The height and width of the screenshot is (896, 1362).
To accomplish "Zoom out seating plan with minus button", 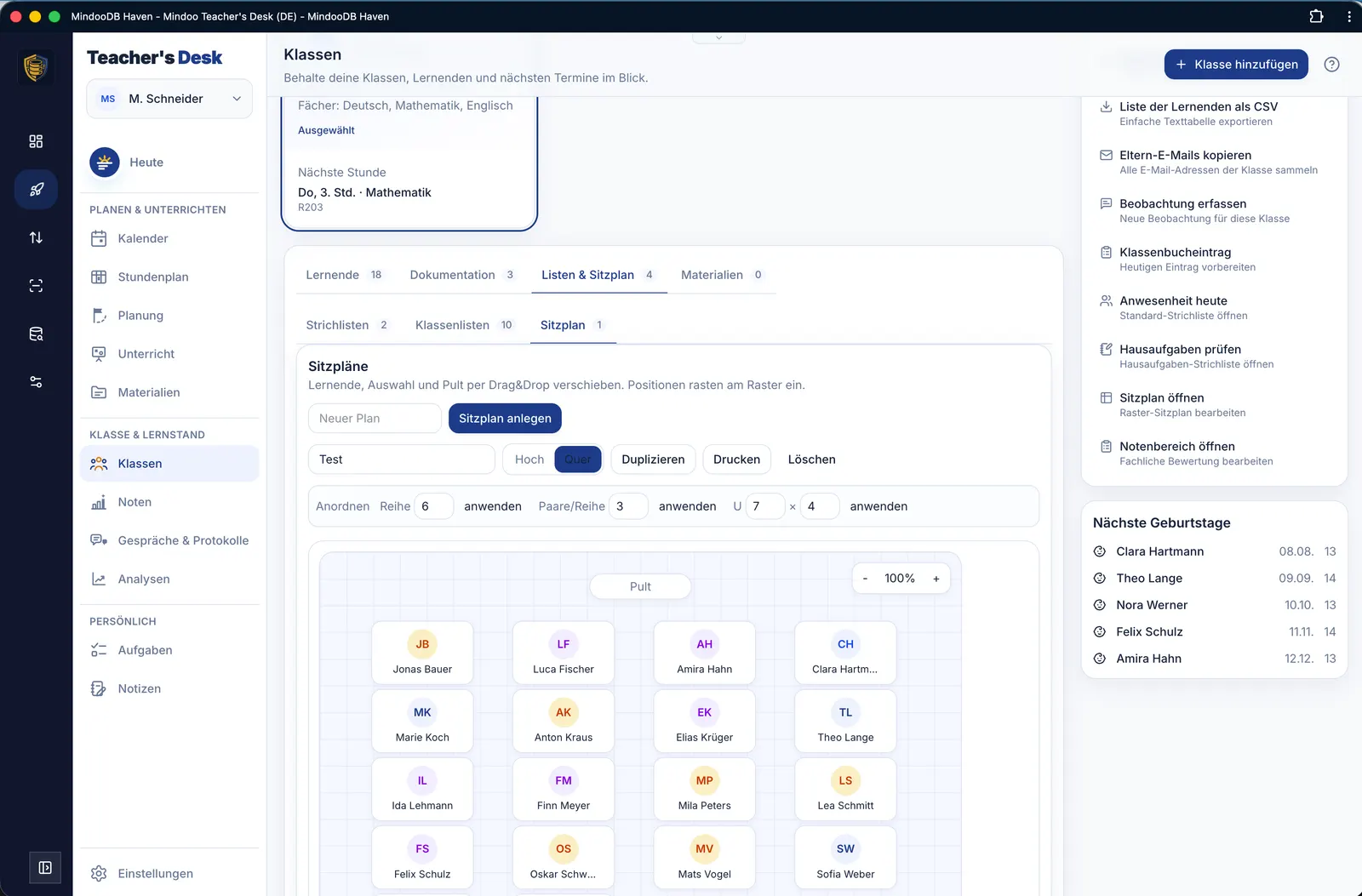I will (x=865, y=579).
